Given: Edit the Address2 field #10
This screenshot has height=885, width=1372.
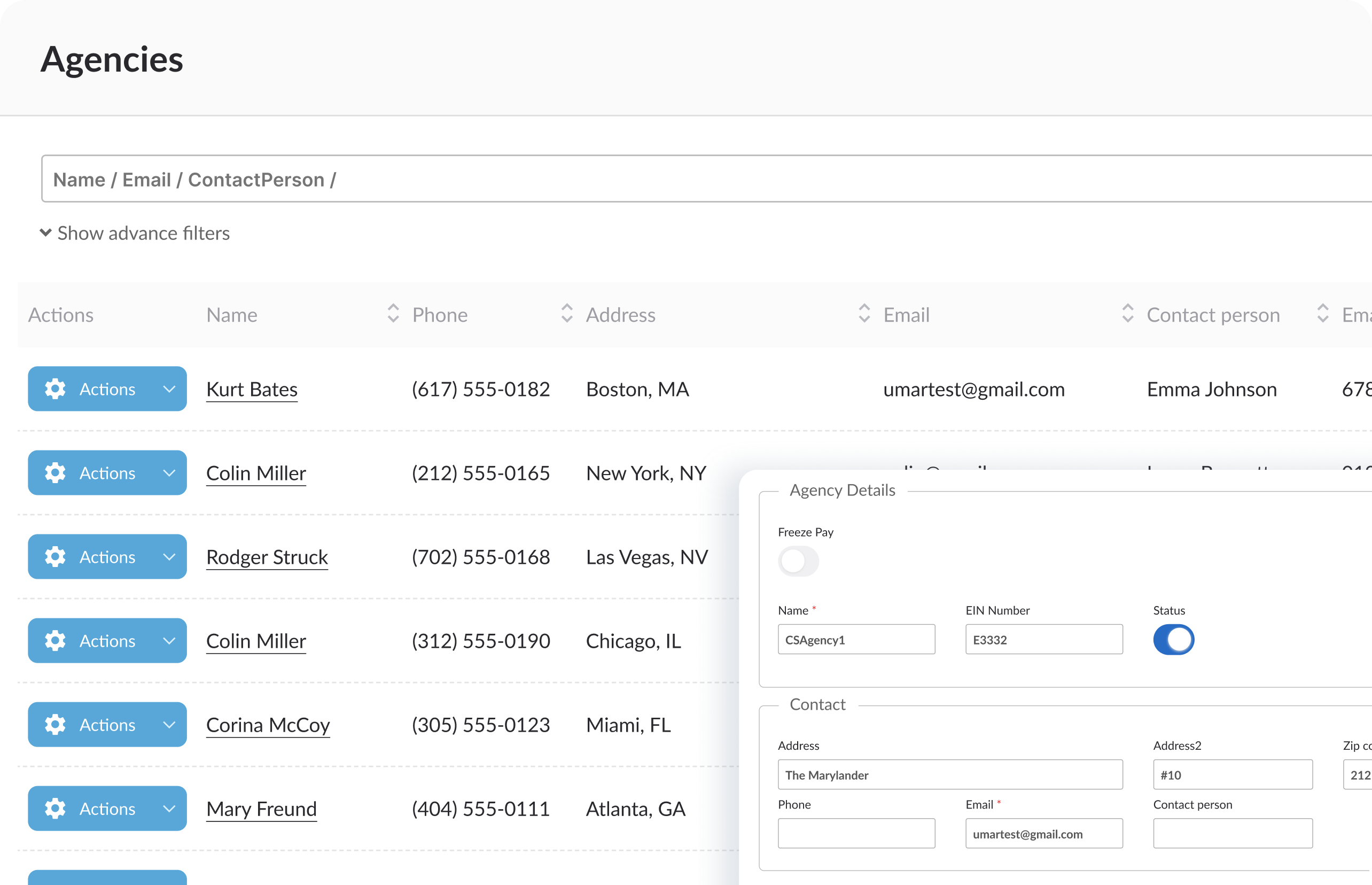Looking at the screenshot, I should coord(1233,775).
